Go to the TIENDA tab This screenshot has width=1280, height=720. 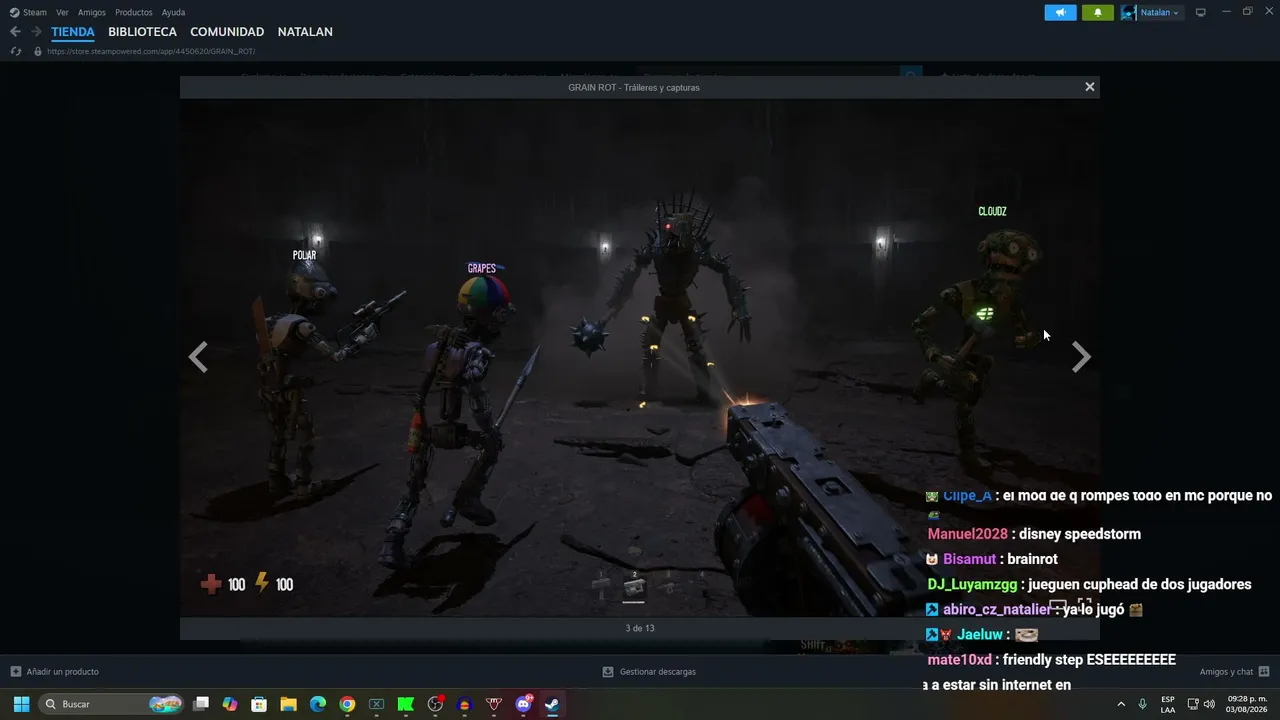pos(73,32)
